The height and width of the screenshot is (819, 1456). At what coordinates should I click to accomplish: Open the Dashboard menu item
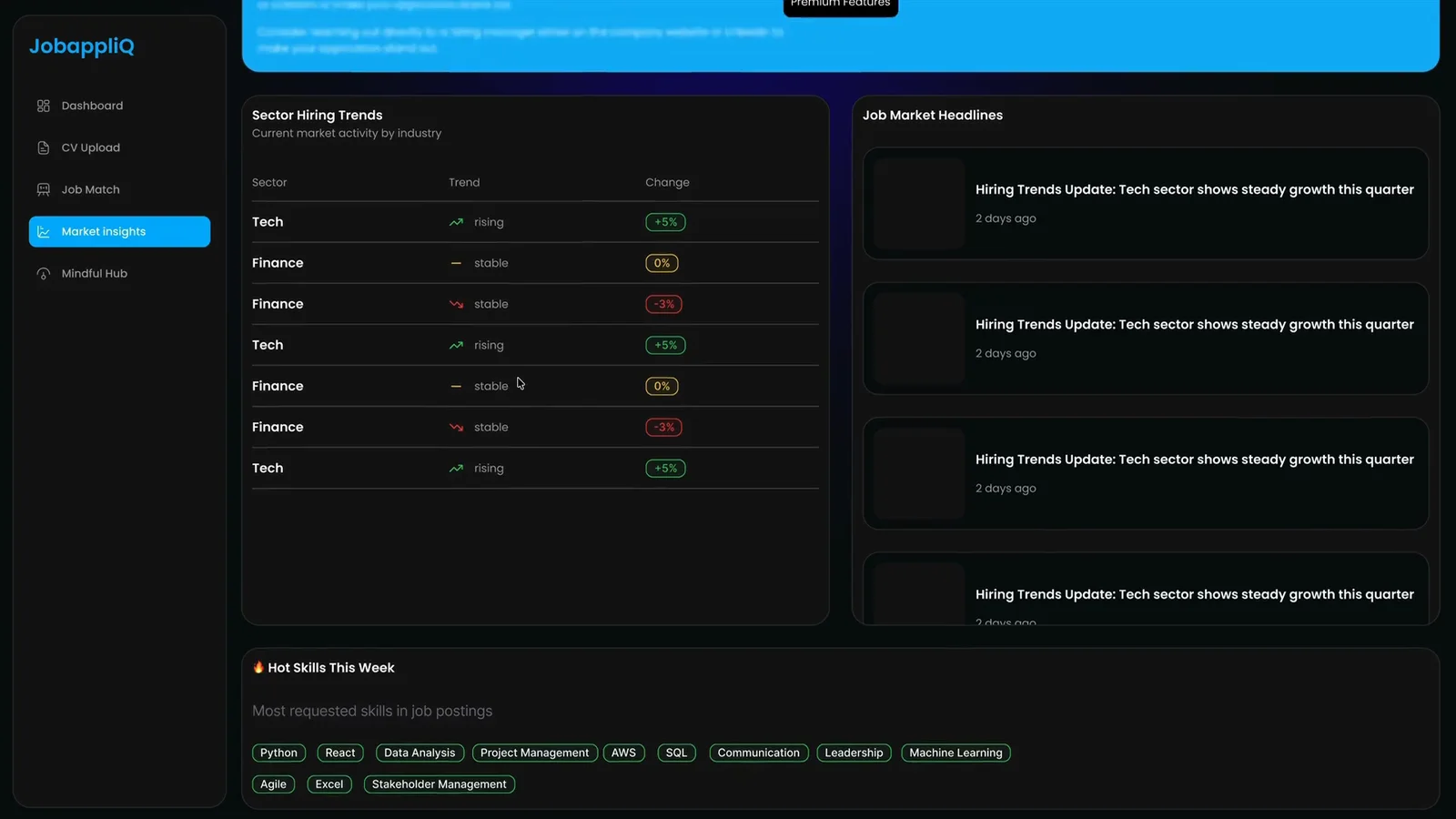pos(119,106)
